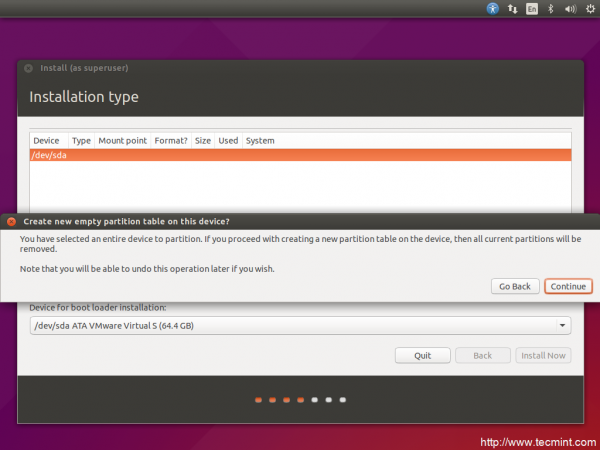
Task: Click the Type column header
Action: coord(81,141)
